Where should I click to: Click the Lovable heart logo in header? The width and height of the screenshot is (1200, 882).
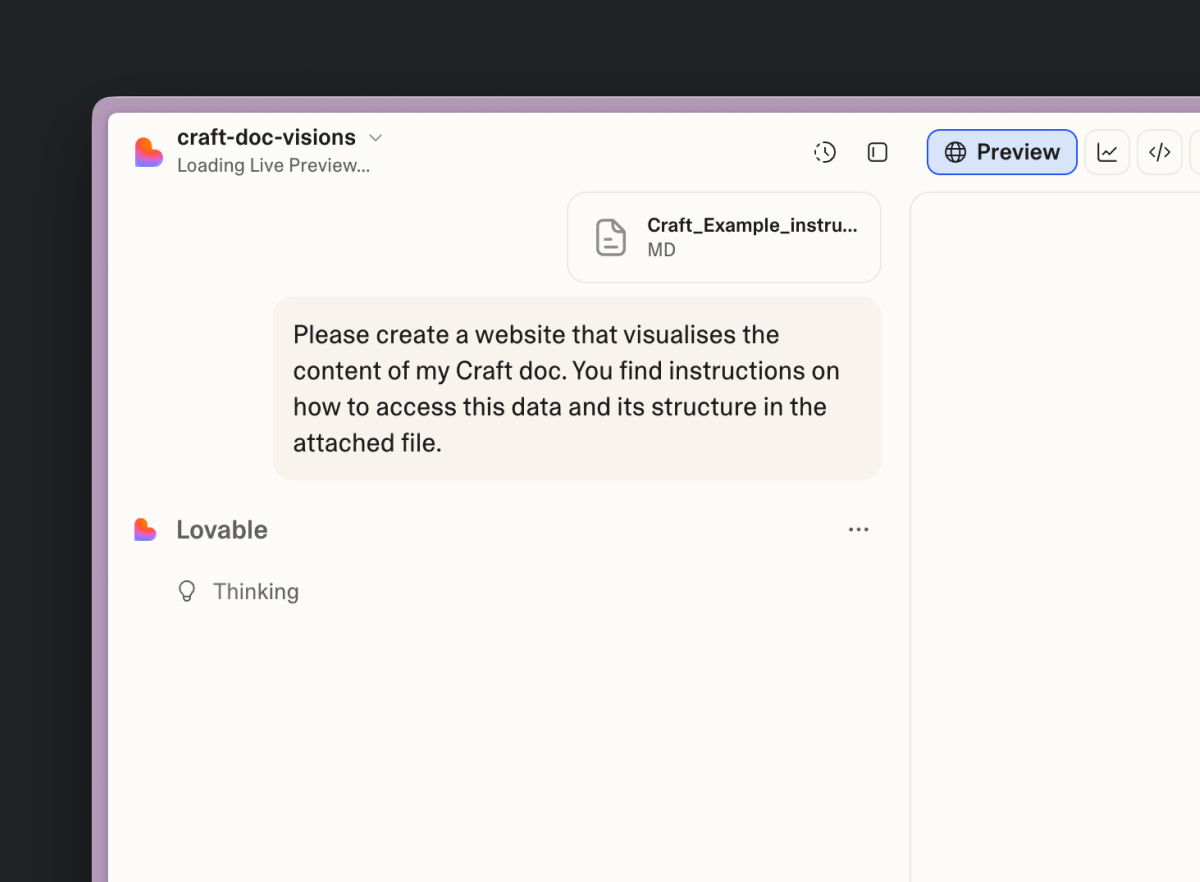click(148, 152)
